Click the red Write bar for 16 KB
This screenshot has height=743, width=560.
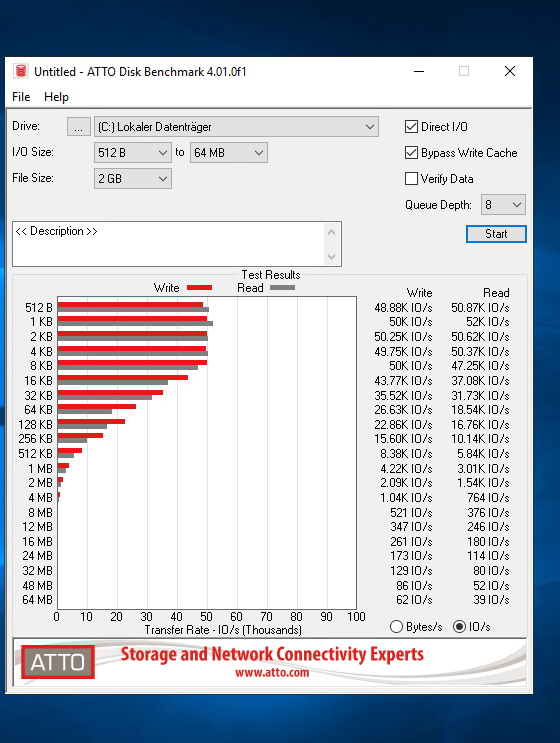pyautogui.click(x=123, y=378)
